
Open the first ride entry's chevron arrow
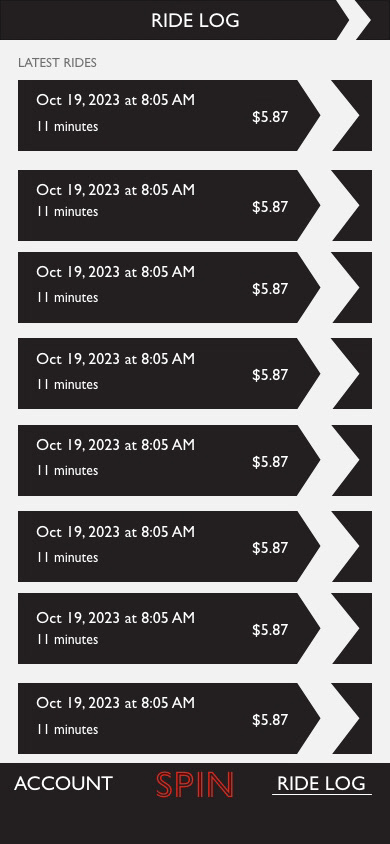coord(352,115)
